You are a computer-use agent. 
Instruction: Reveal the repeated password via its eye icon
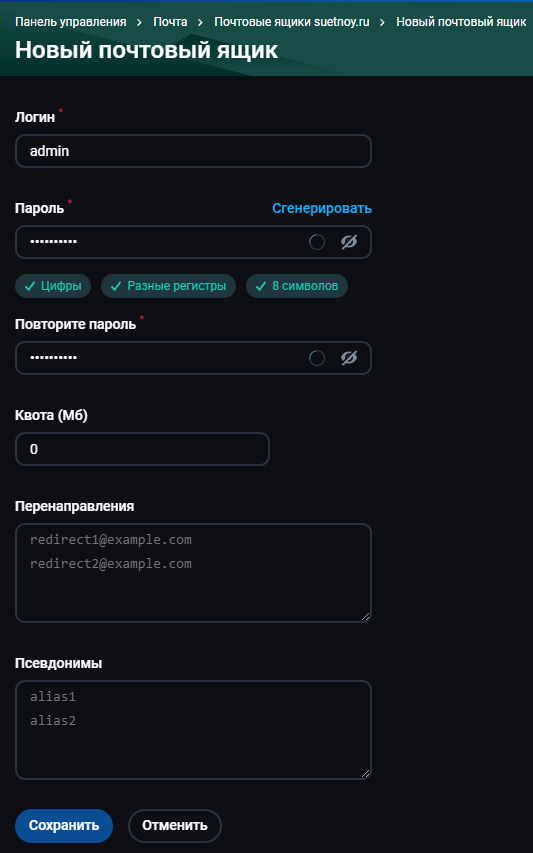pyautogui.click(x=349, y=358)
